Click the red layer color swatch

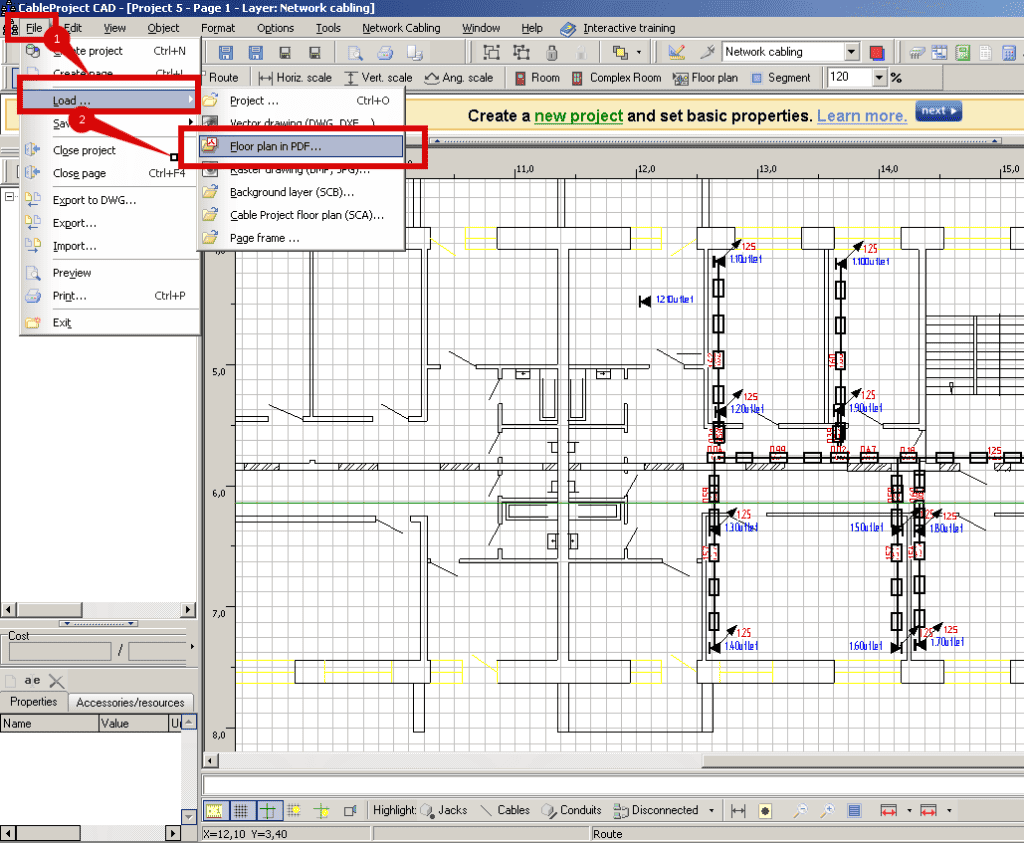(x=877, y=52)
